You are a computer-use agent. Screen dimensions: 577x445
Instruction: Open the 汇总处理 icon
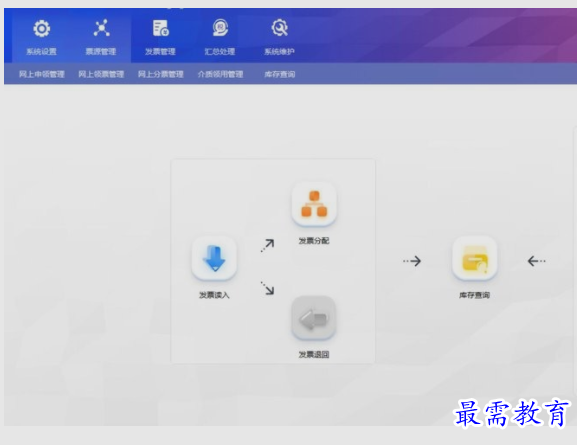point(220,28)
